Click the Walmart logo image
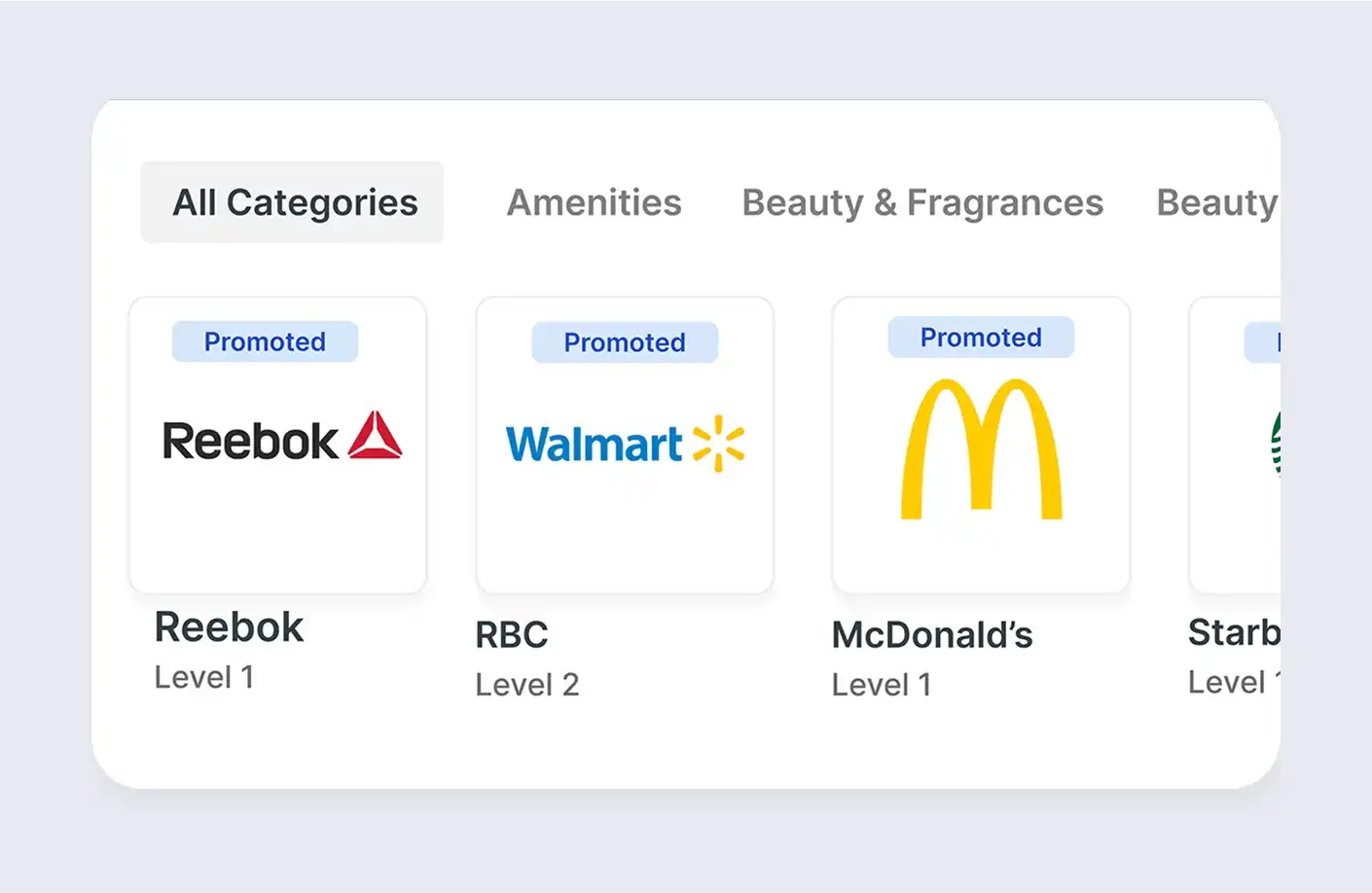This screenshot has width=1372, height=893. [x=625, y=444]
